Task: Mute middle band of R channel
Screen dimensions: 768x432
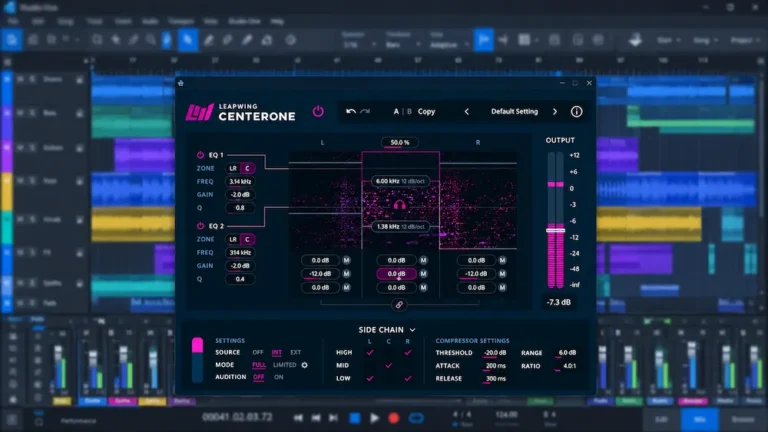Action: (502, 274)
